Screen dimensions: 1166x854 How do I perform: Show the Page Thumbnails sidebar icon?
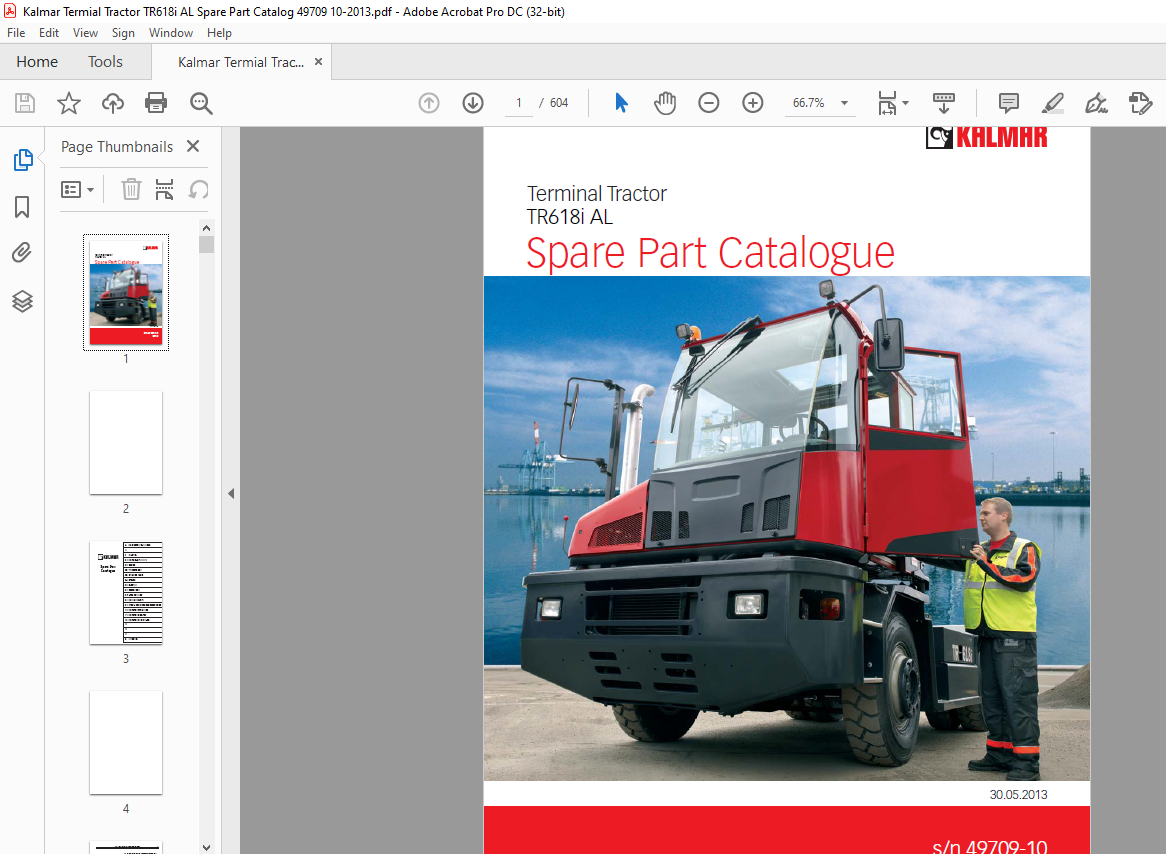click(x=23, y=159)
